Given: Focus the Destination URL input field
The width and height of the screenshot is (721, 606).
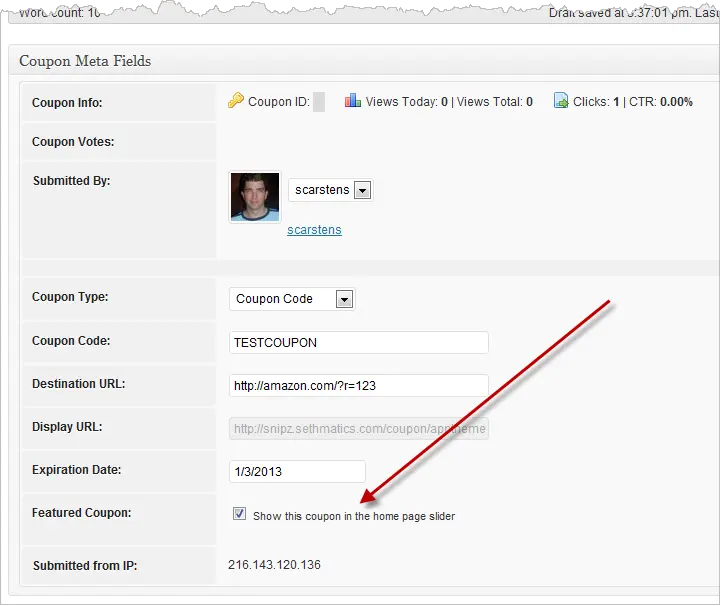Looking at the screenshot, I should [359, 385].
